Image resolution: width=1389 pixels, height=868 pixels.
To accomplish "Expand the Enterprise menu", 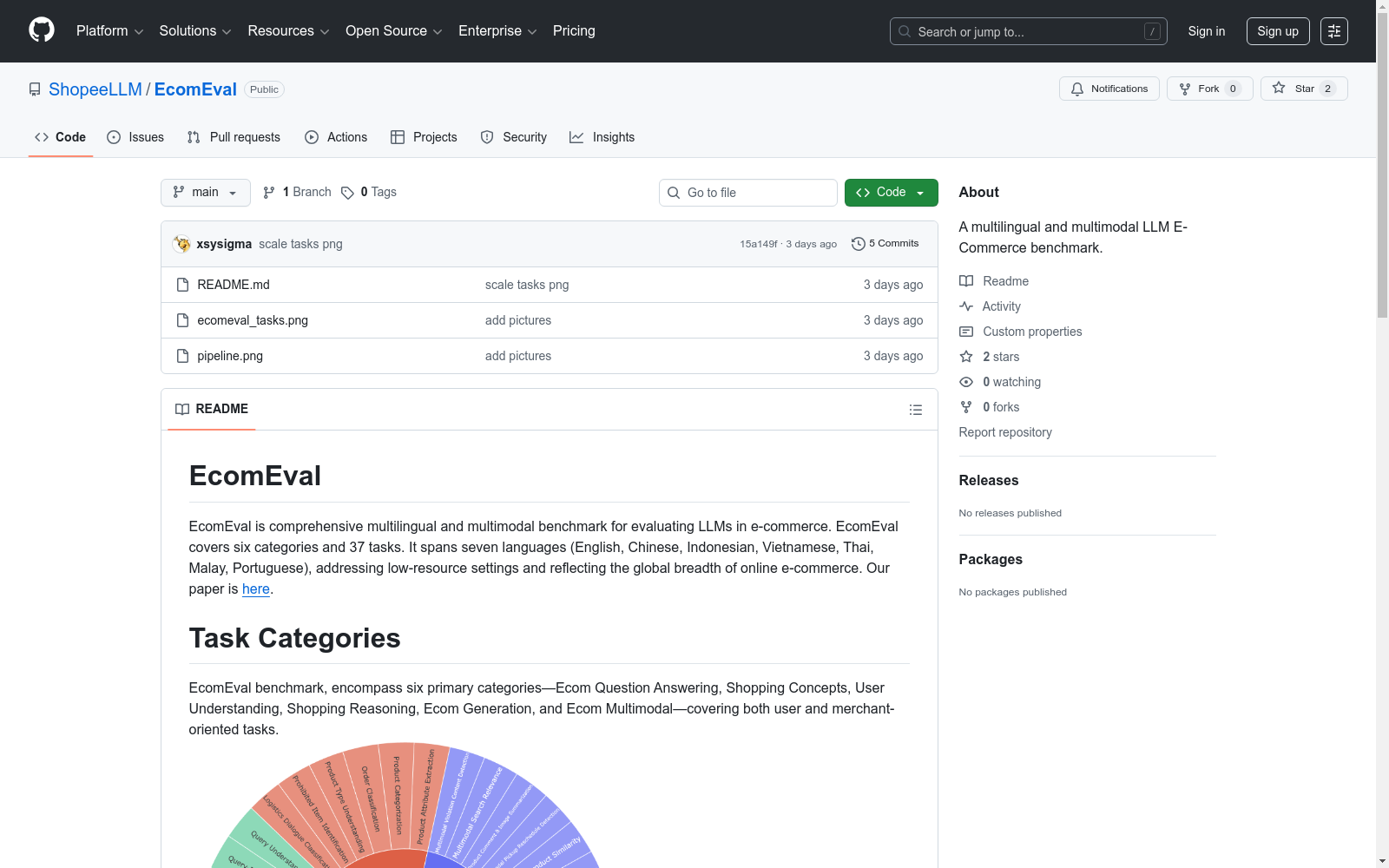I will 498,31.
